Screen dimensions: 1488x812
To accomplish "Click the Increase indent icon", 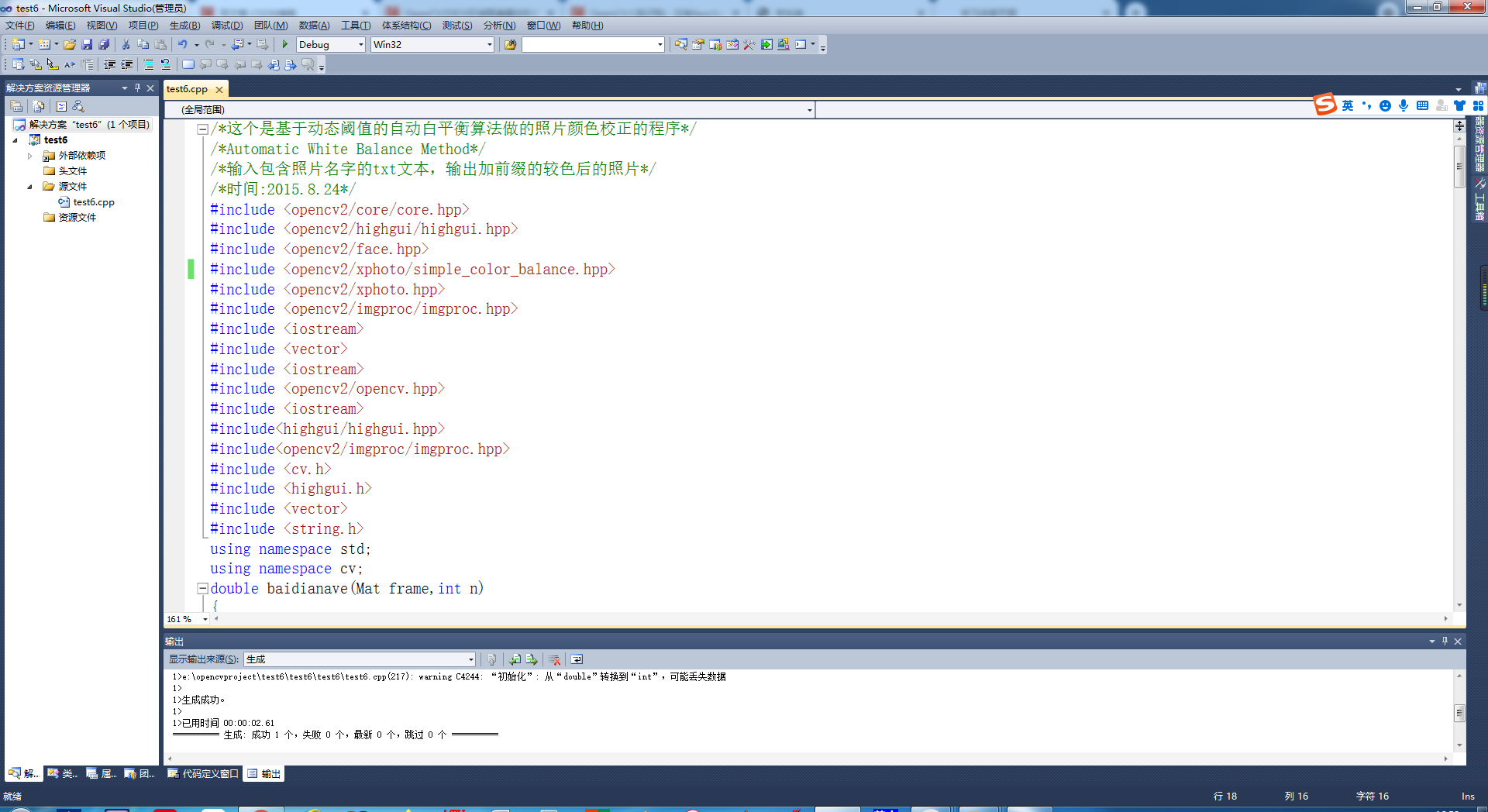I will tap(126, 65).
